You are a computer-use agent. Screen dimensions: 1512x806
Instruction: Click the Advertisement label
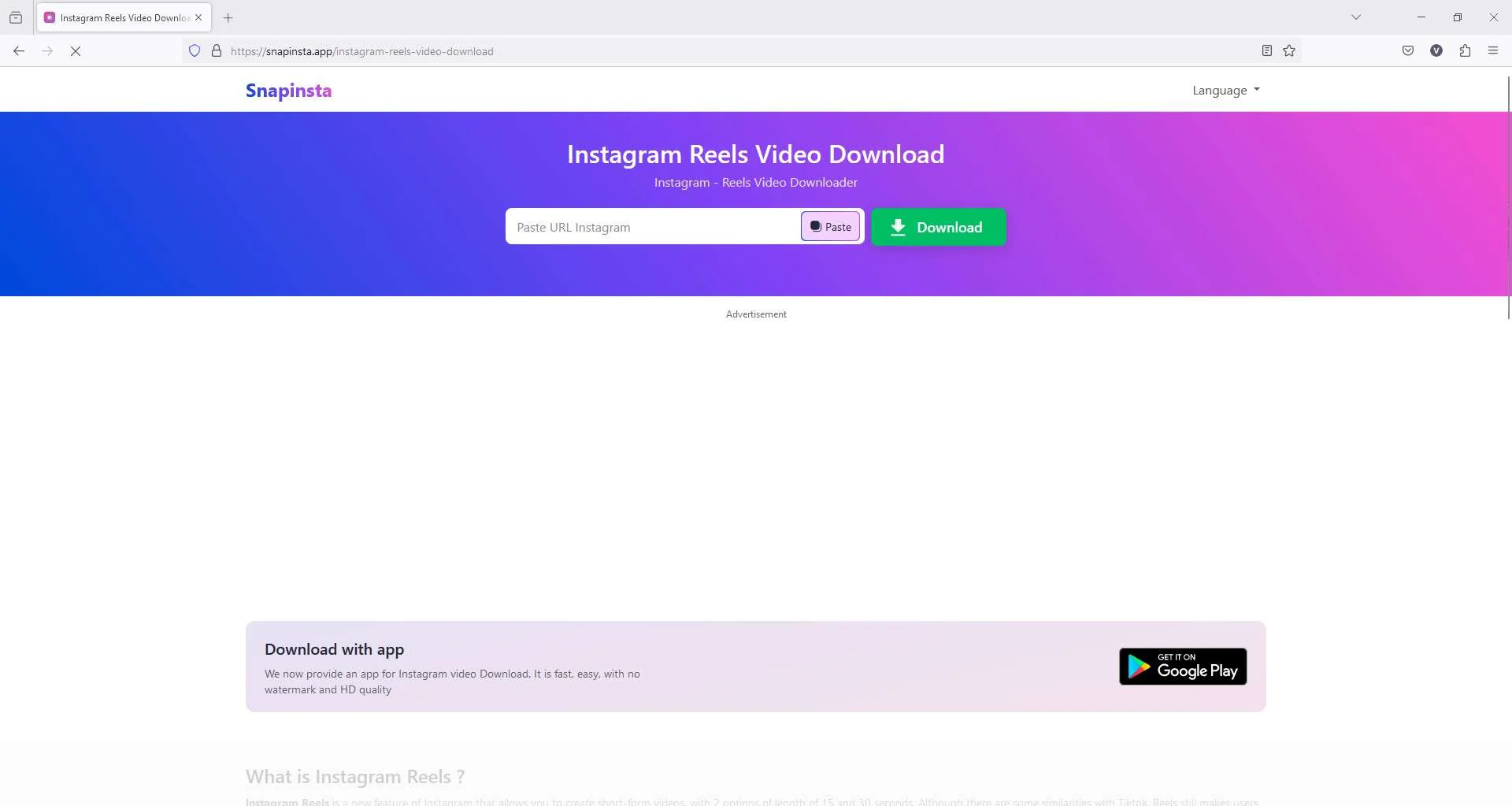tap(756, 314)
